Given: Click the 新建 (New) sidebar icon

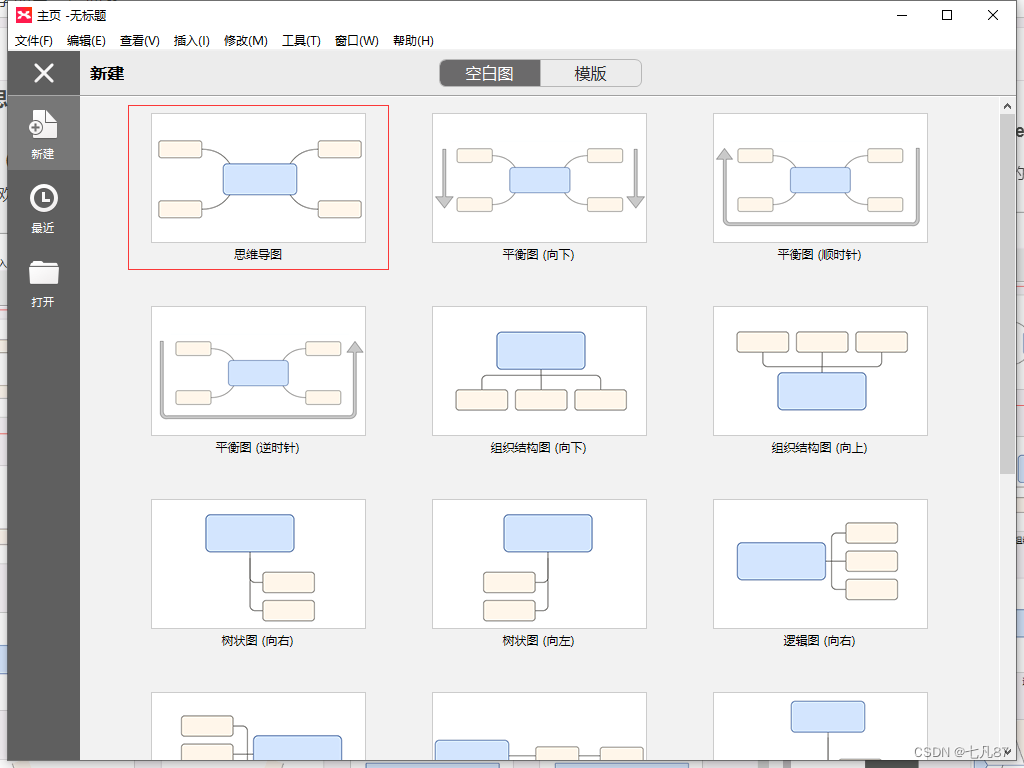Looking at the screenshot, I should pos(43,124).
